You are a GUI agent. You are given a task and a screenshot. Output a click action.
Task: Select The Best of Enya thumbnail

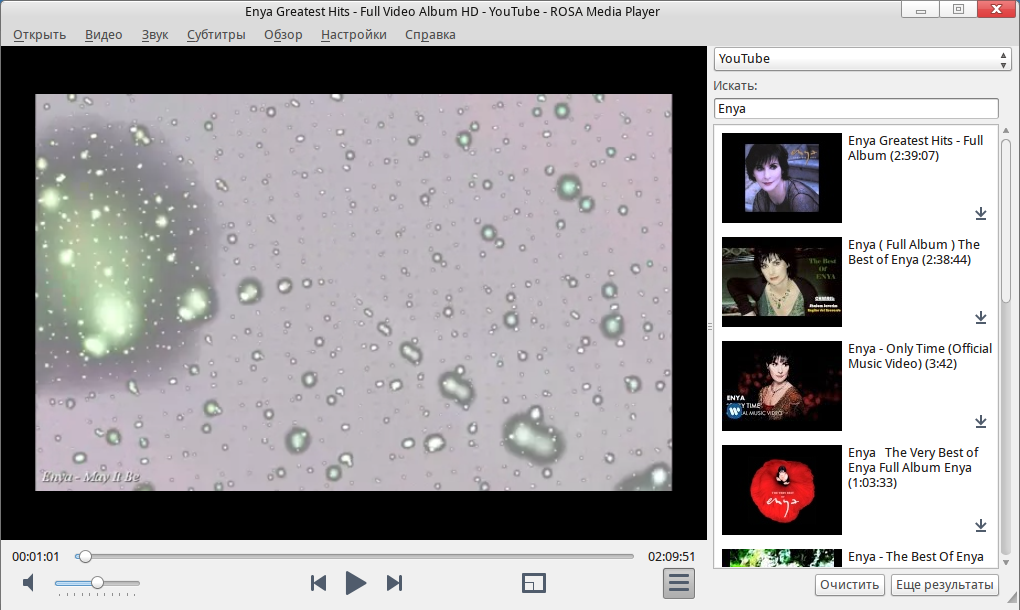[782, 282]
